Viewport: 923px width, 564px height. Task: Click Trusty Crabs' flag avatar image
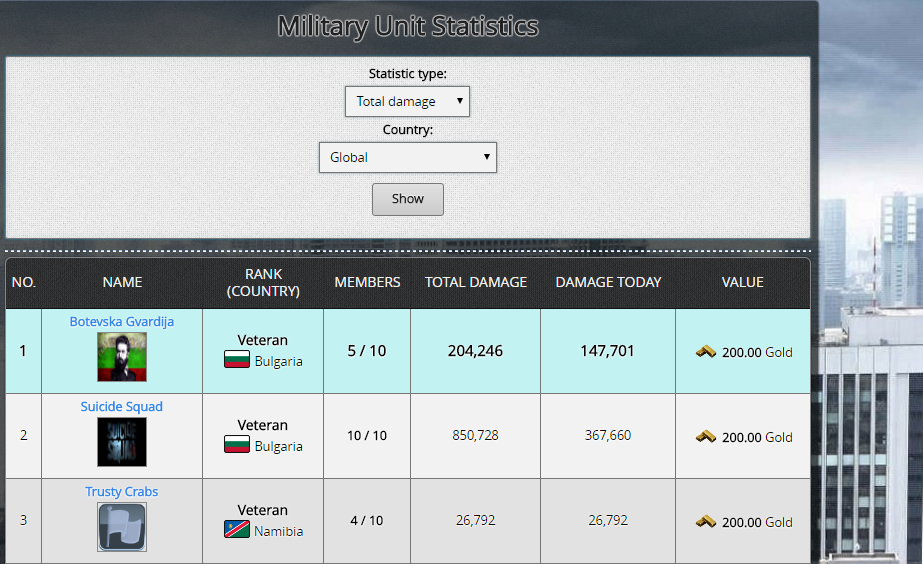[122, 527]
